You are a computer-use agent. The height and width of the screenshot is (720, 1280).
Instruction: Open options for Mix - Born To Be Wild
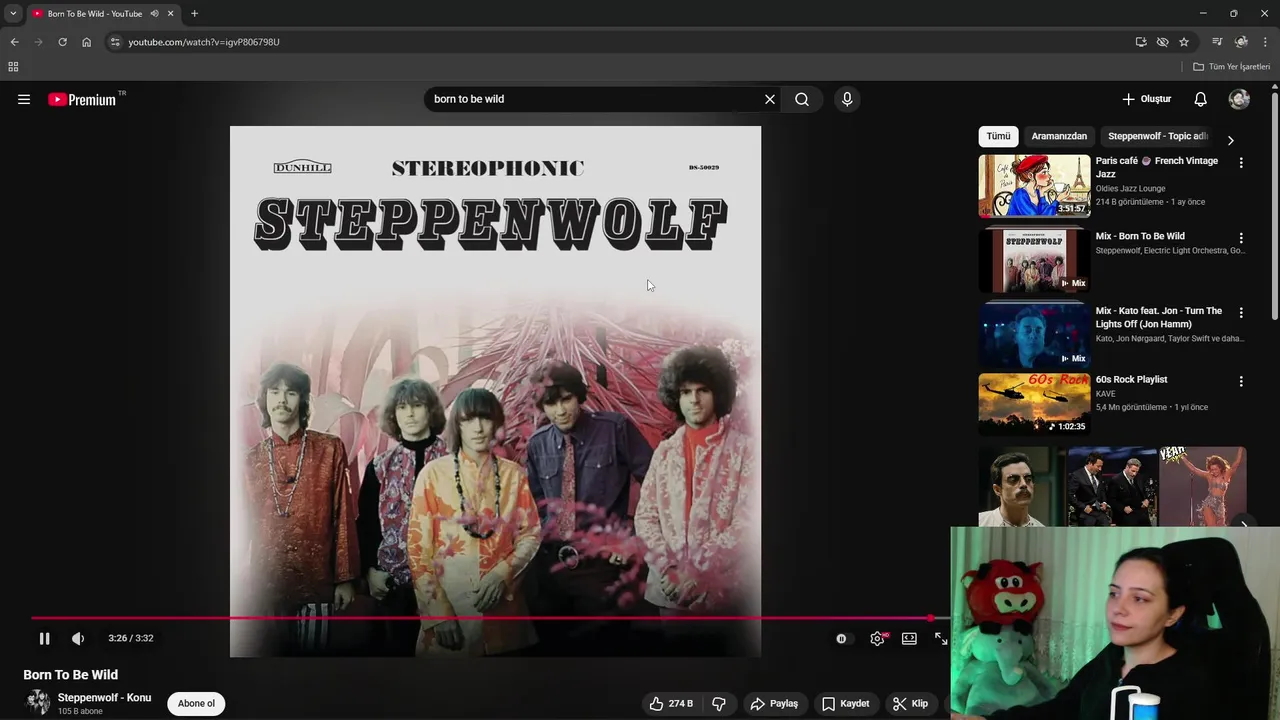pos(1241,238)
